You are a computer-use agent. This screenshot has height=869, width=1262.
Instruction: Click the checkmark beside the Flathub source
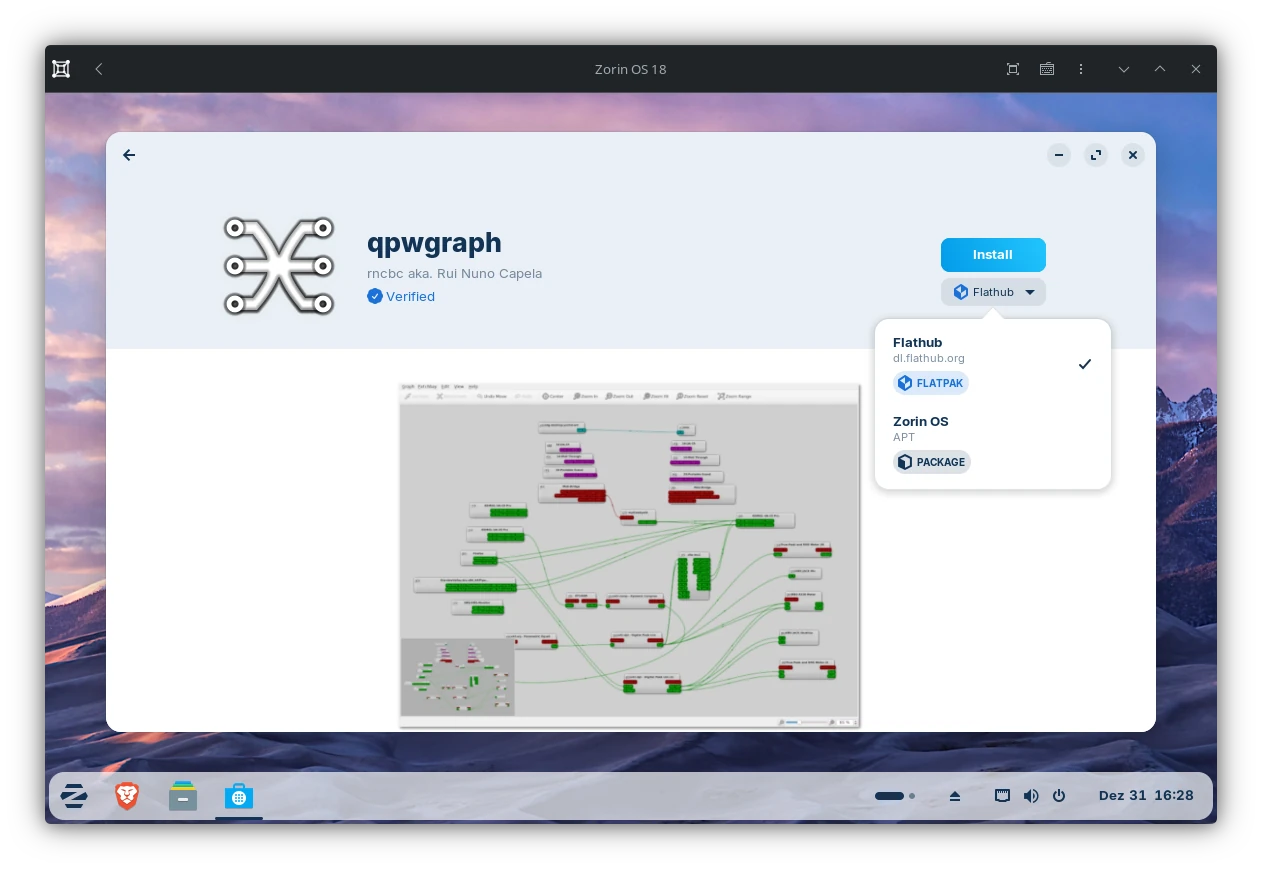point(1085,364)
